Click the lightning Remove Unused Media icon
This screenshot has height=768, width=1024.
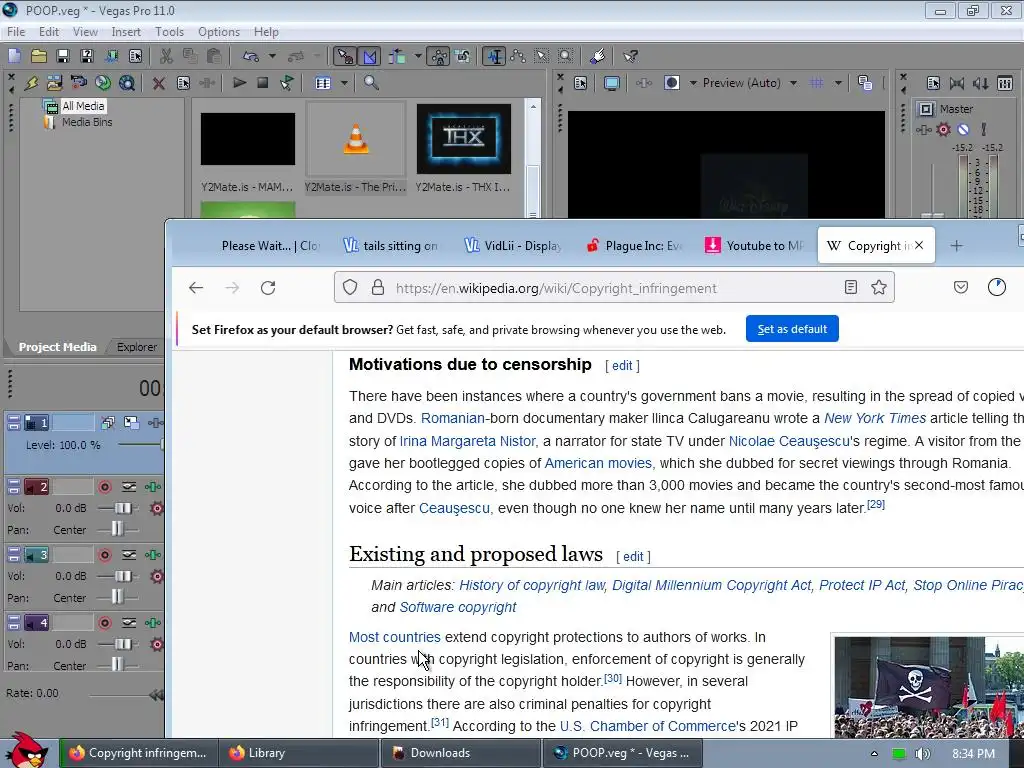click(x=31, y=83)
